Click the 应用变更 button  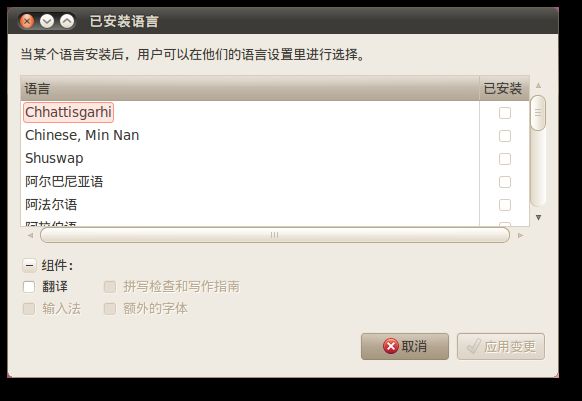[501, 346]
